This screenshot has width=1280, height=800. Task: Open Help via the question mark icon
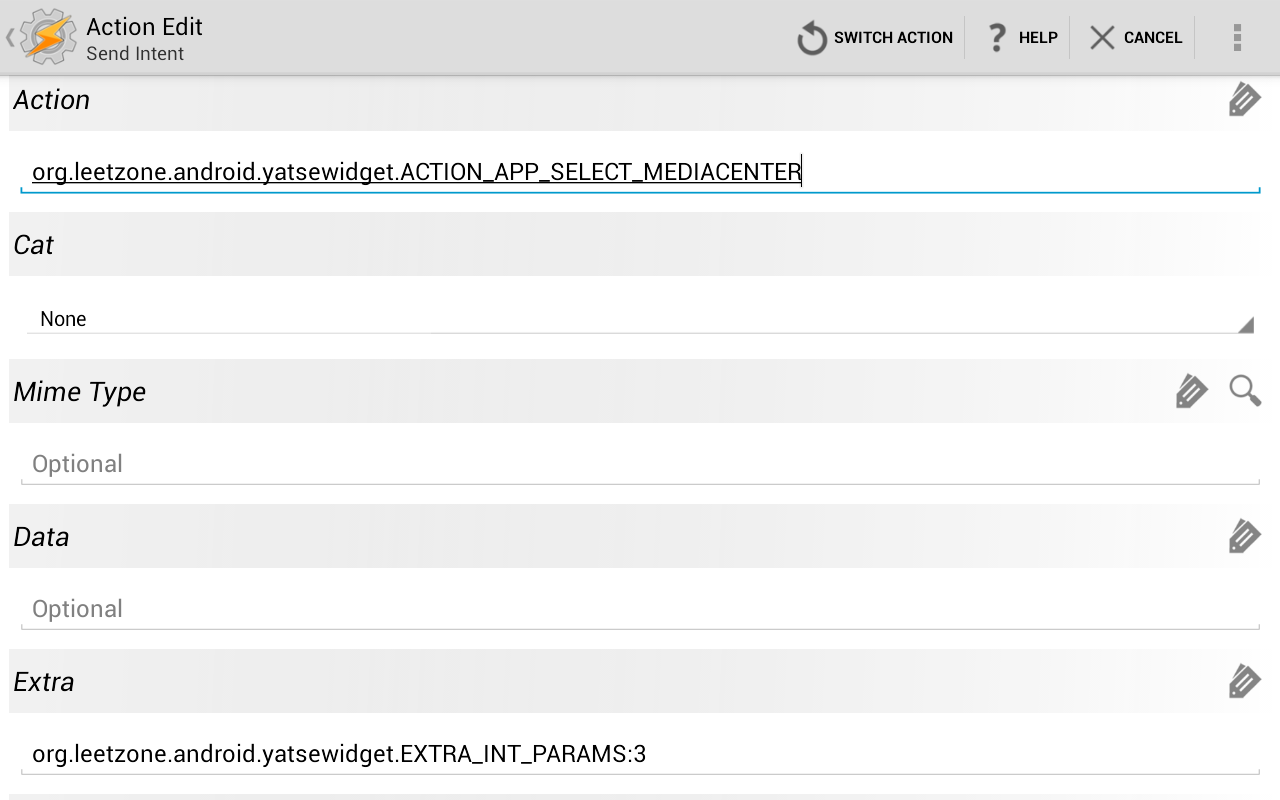[x=997, y=38]
